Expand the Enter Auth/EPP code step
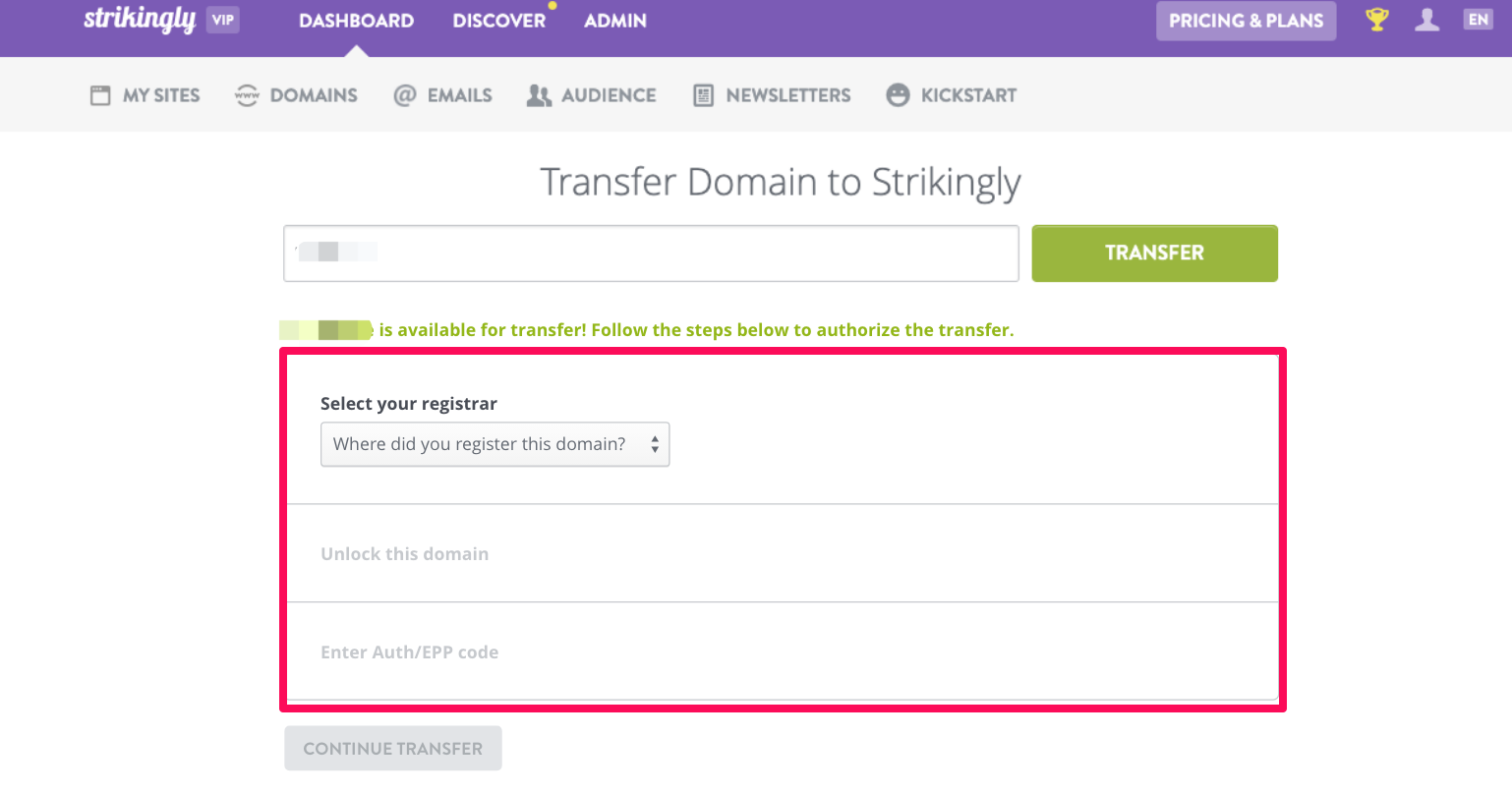The width and height of the screenshot is (1512, 794). pos(409,652)
